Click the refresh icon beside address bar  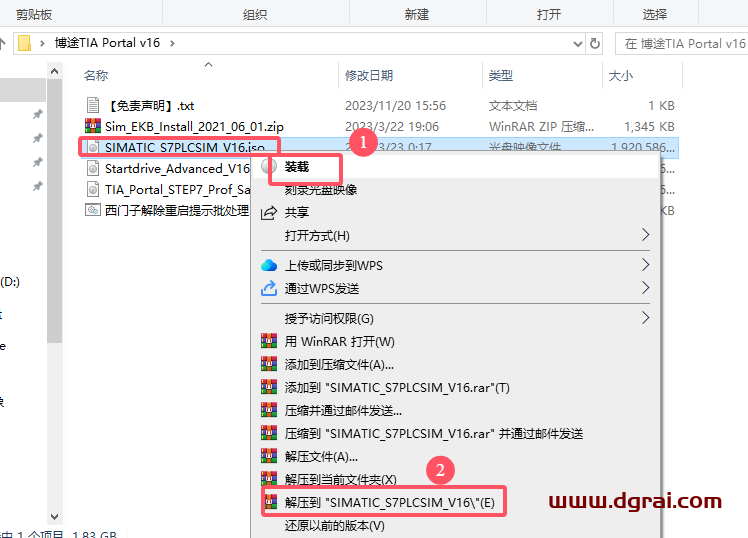594,43
